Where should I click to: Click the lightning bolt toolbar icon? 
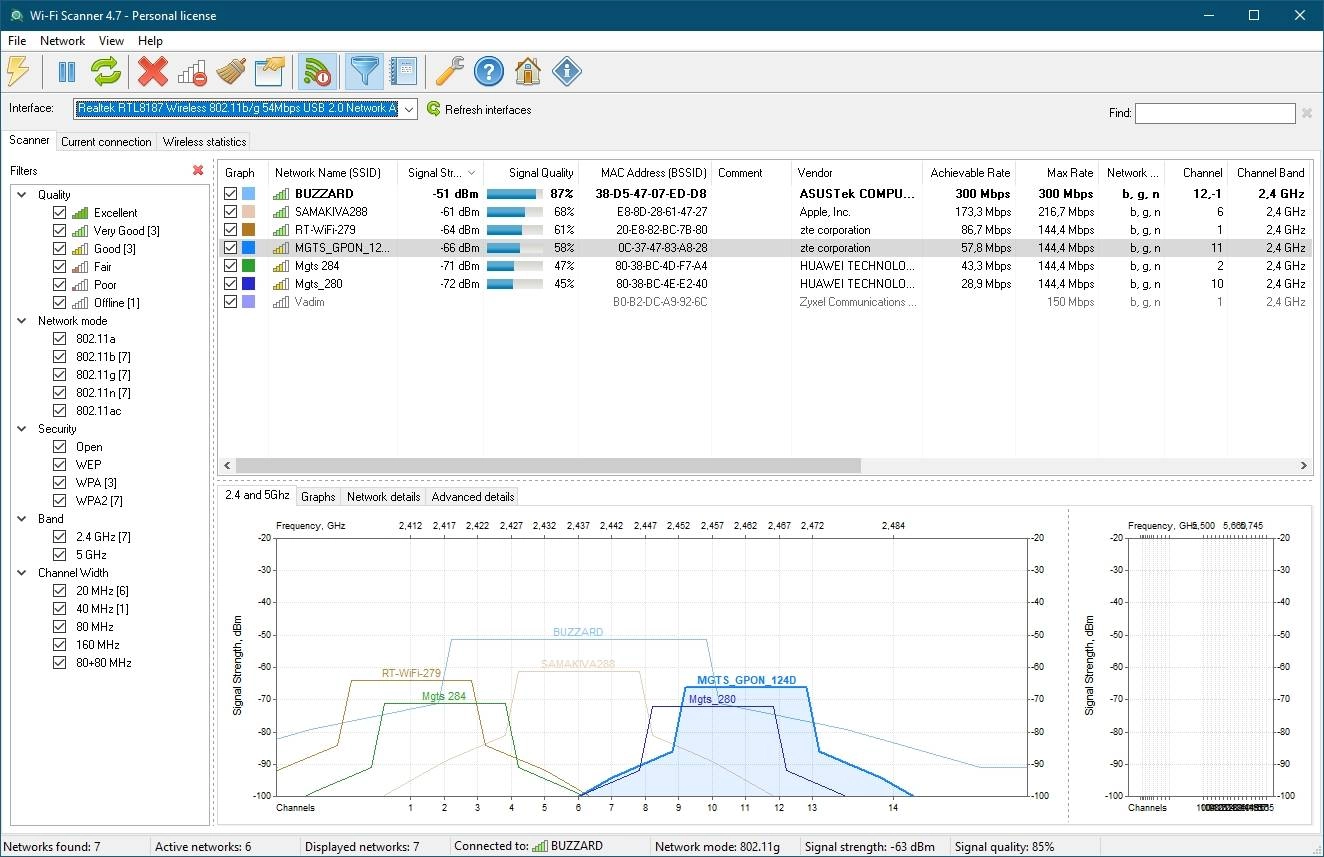tap(18, 71)
